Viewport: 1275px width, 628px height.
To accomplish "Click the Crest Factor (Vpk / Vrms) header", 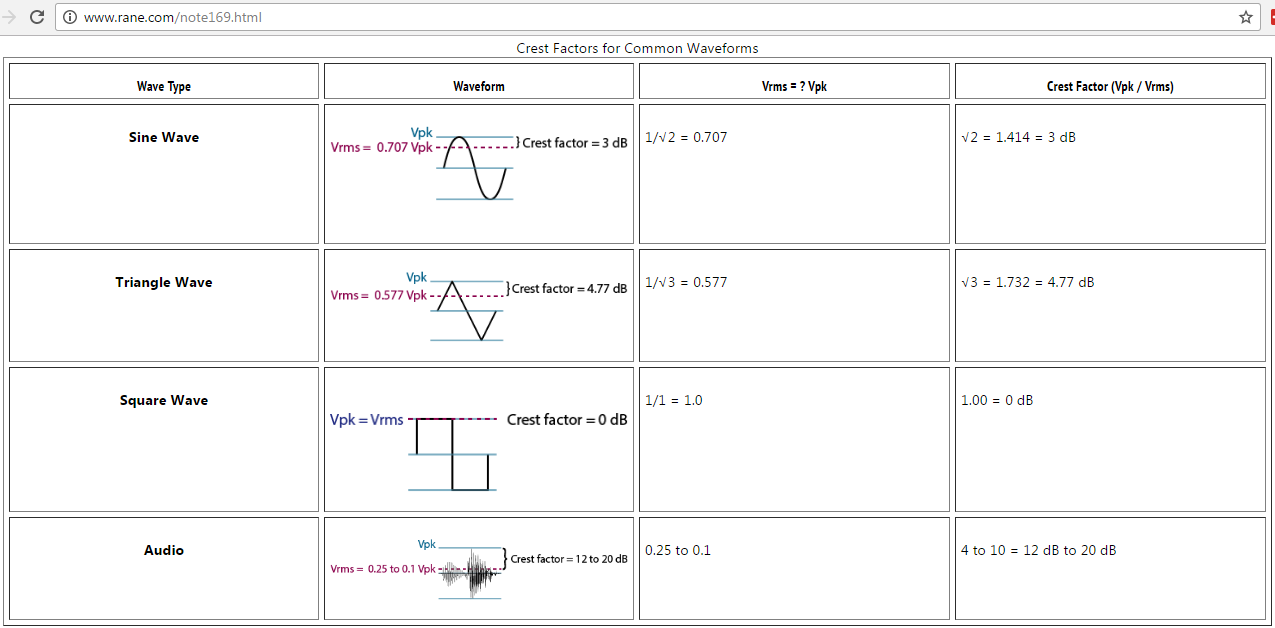I will tap(1110, 86).
